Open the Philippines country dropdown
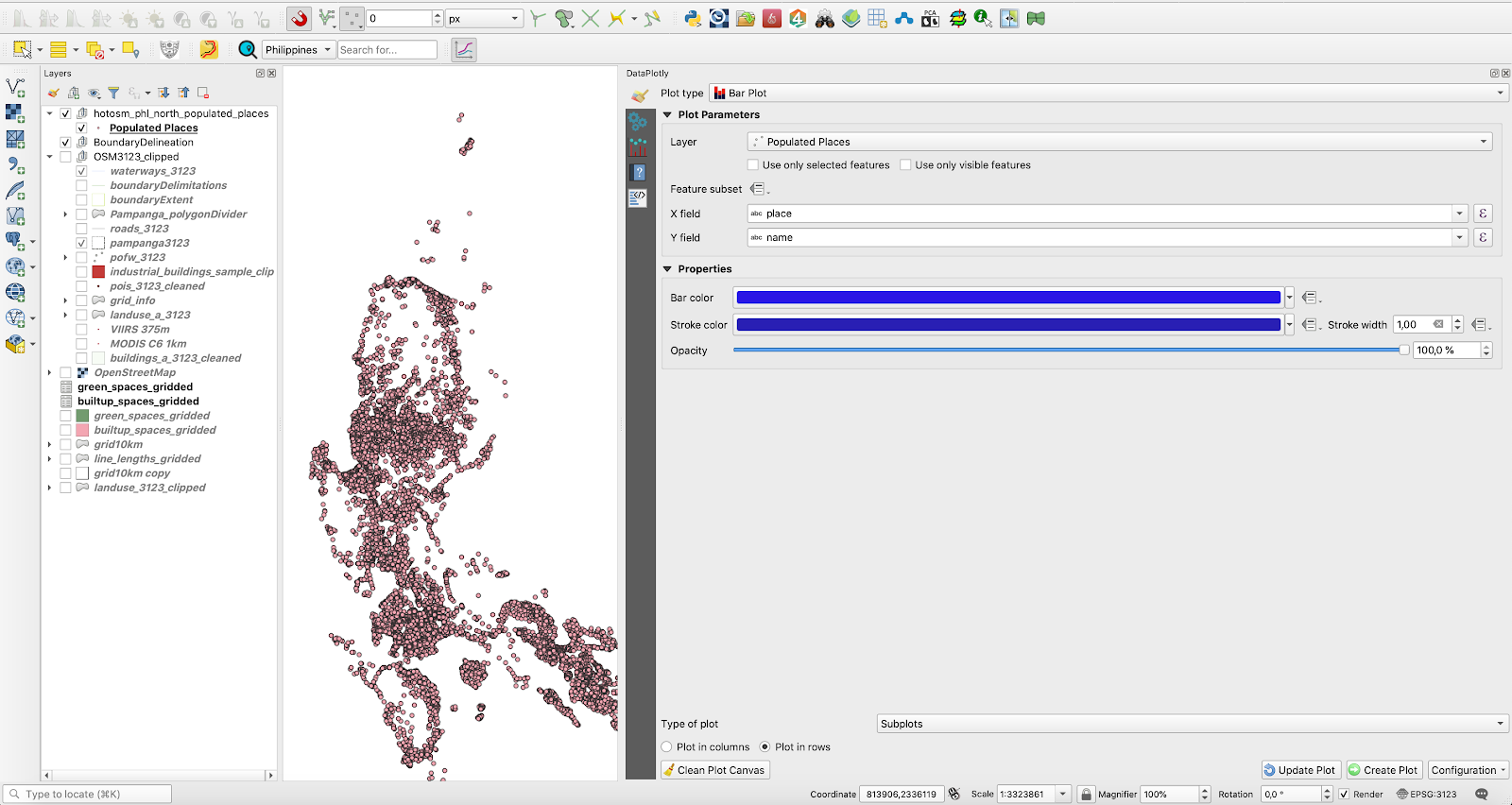This screenshot has height=805, width=1512. click(x=298, y=50)
